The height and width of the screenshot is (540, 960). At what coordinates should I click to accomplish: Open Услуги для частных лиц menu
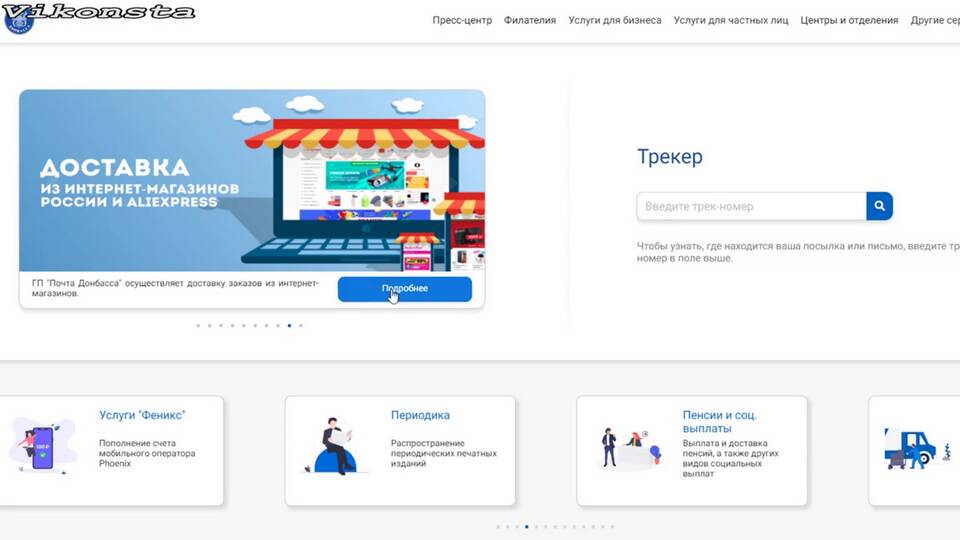(x=731, y=20)
